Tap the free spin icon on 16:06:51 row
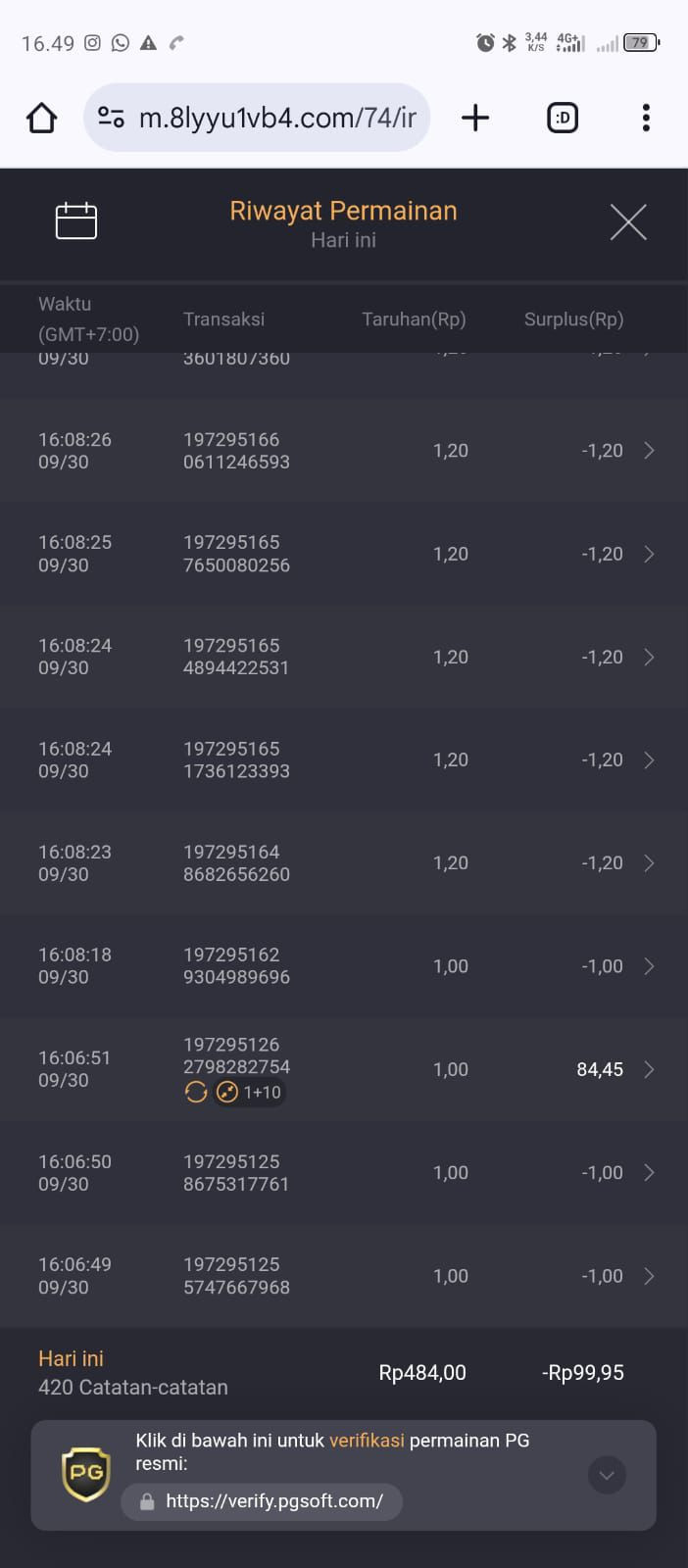The width and height of the screenshot is (688, 1568). 196,1092
